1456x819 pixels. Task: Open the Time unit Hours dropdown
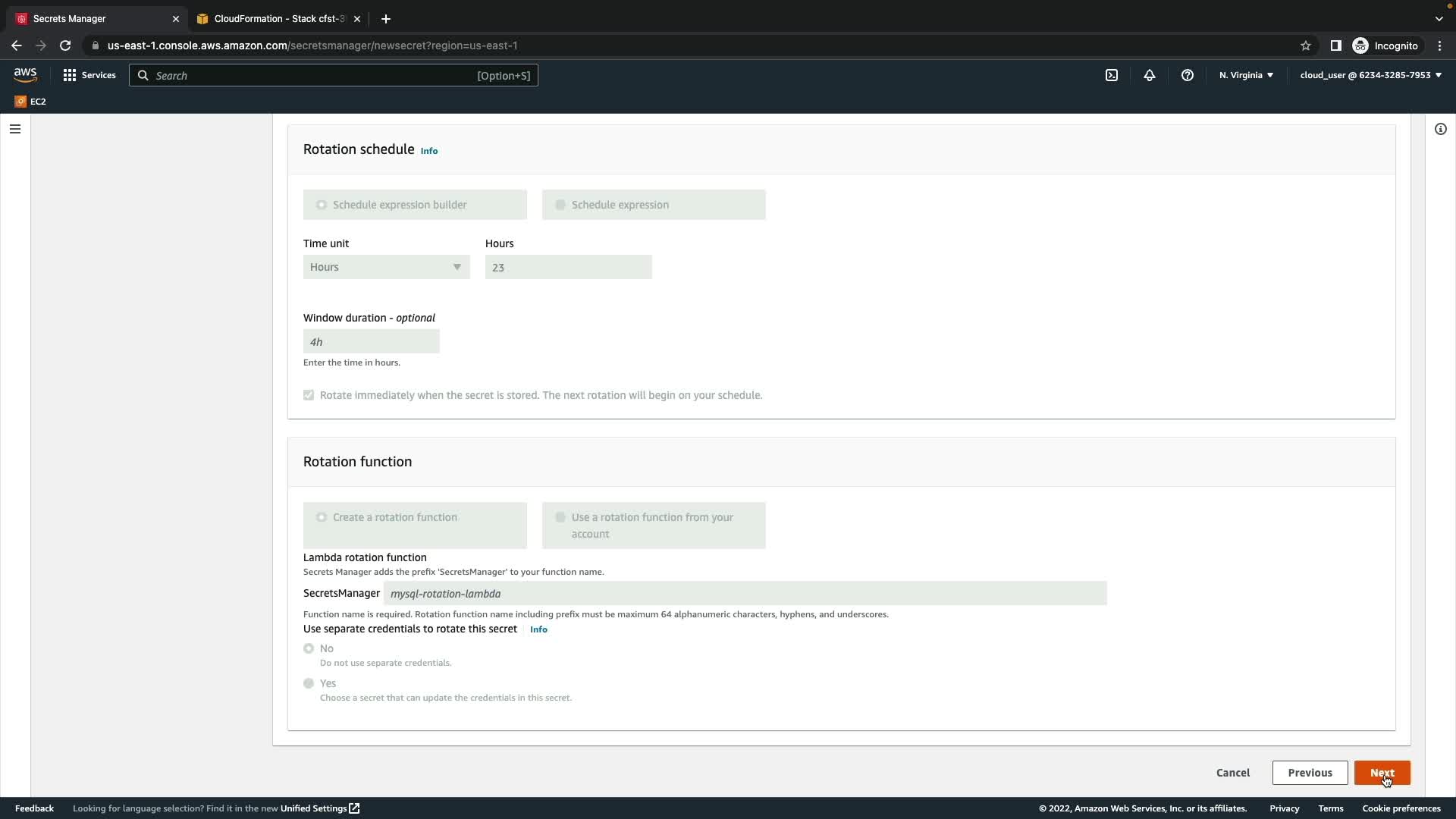coord(386,267)
